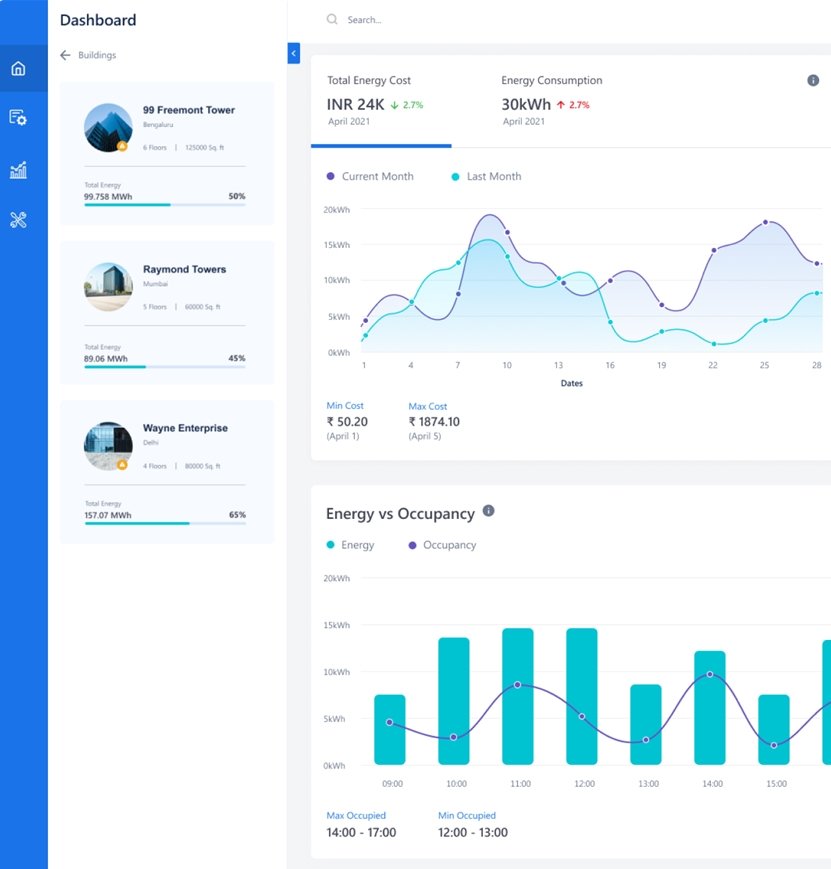Toggle the Energy legend series
The image size is (831, 869).
point(350,545)
